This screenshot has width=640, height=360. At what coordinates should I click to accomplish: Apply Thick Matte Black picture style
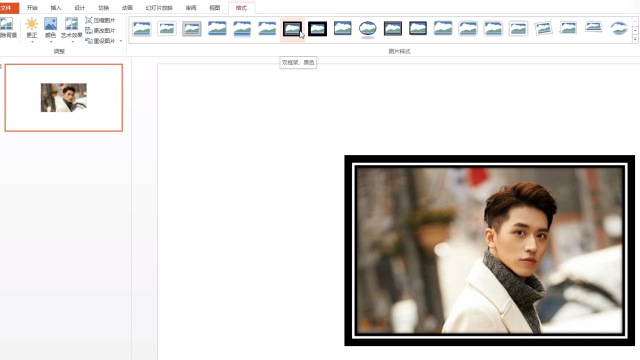[318, 29]
